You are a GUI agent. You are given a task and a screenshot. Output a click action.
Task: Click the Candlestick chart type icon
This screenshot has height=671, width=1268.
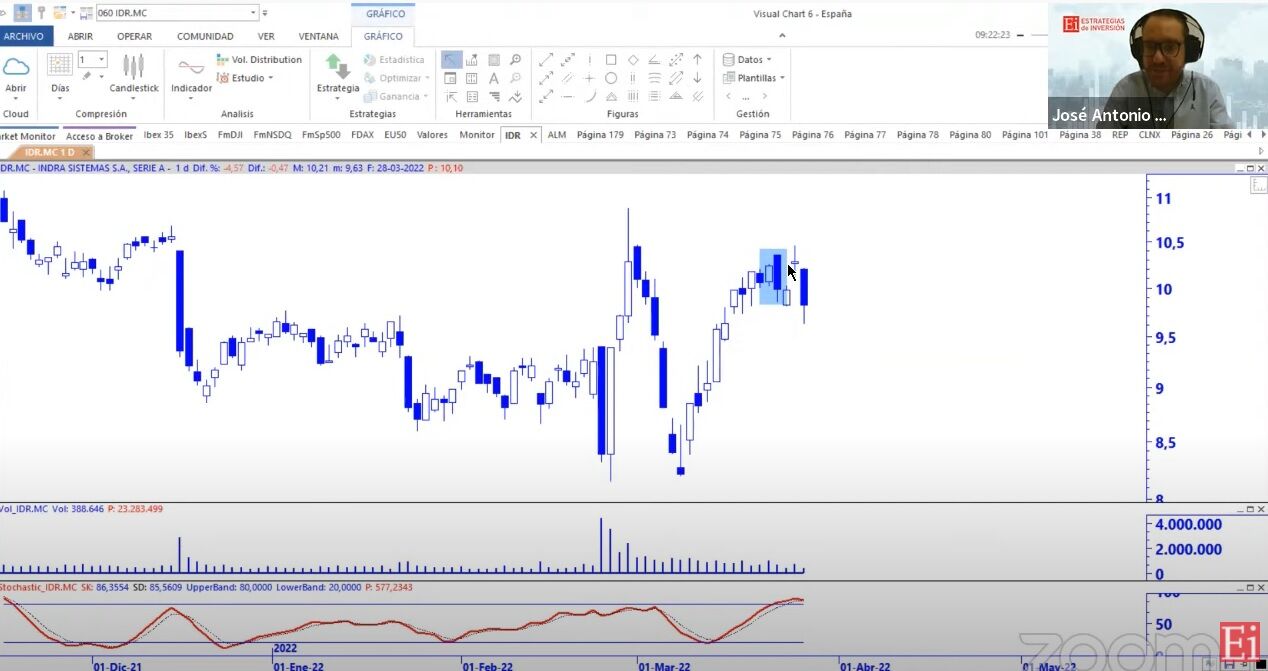click(x=134, y=66)
